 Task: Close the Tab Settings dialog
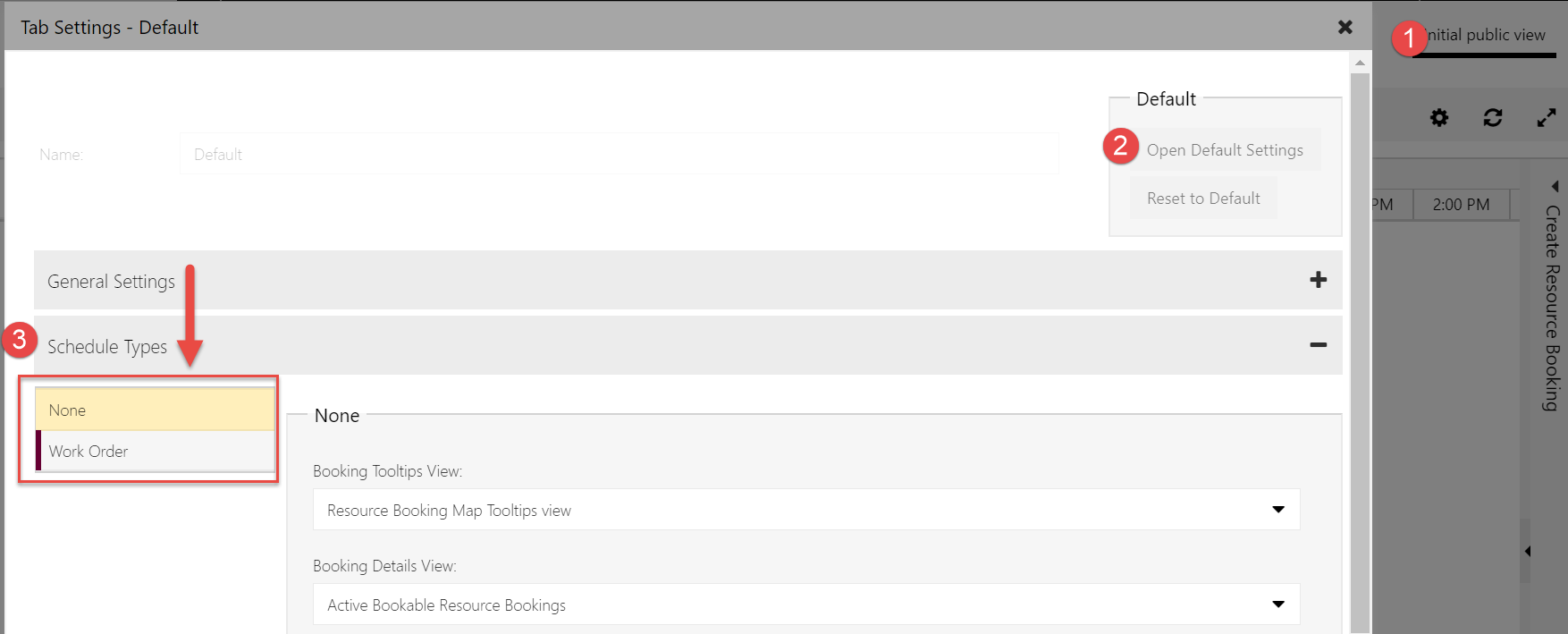click(x=1345, y=27)
